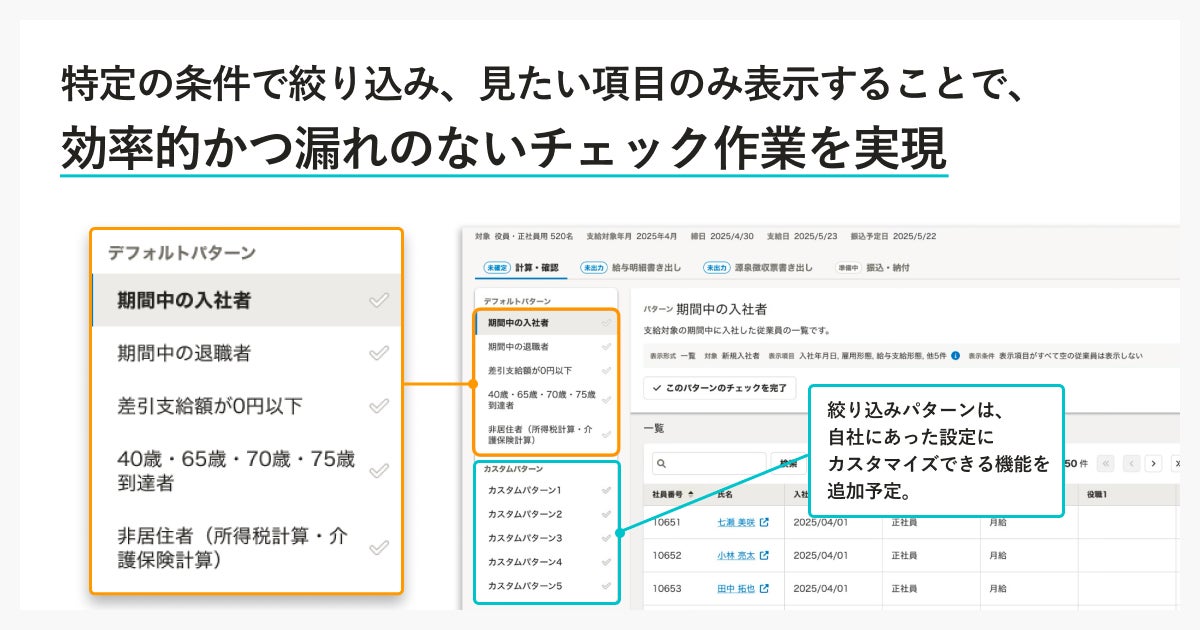Sort by 社員番号 using its arrow icon
Screen dimensions: 1200x630
click(x=691, y=494)
